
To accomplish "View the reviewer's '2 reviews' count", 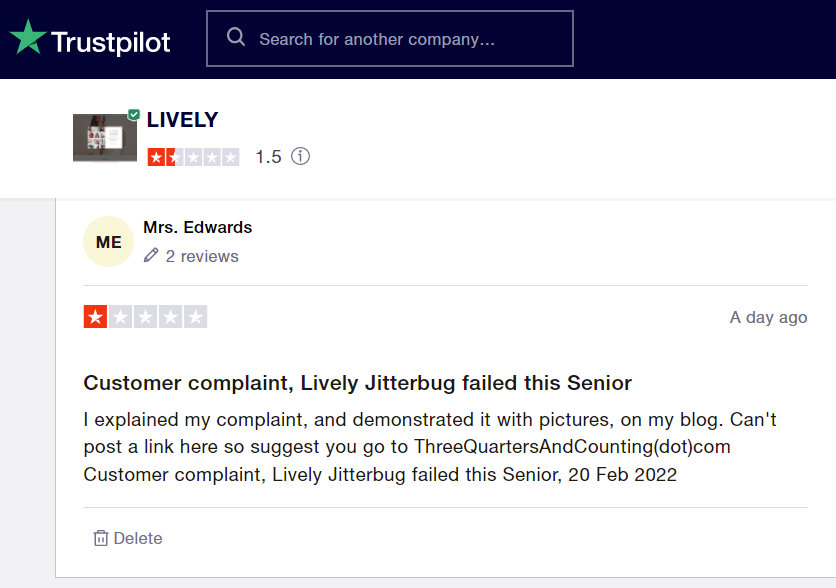I will tap(202, 256).
